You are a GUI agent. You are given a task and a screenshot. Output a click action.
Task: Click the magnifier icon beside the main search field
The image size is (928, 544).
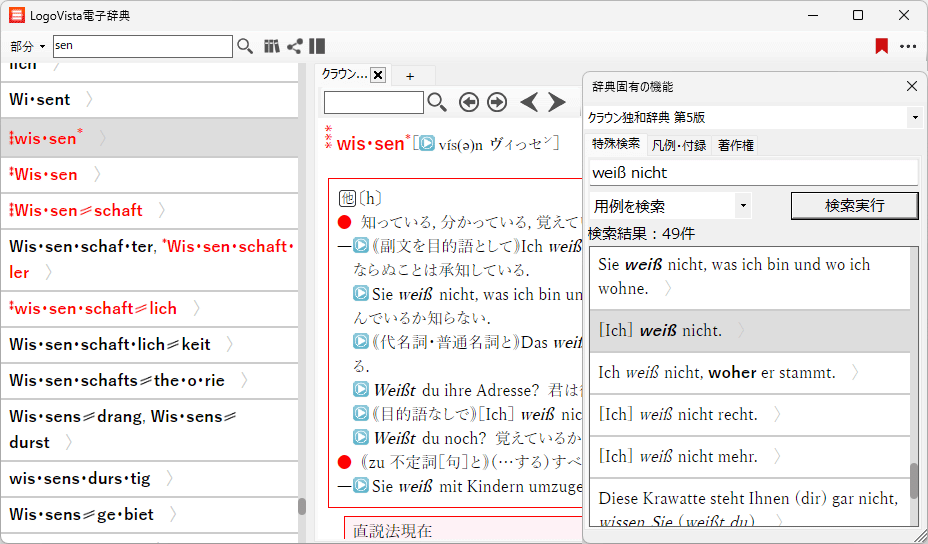pyautogui.click(x=245, y=46)
